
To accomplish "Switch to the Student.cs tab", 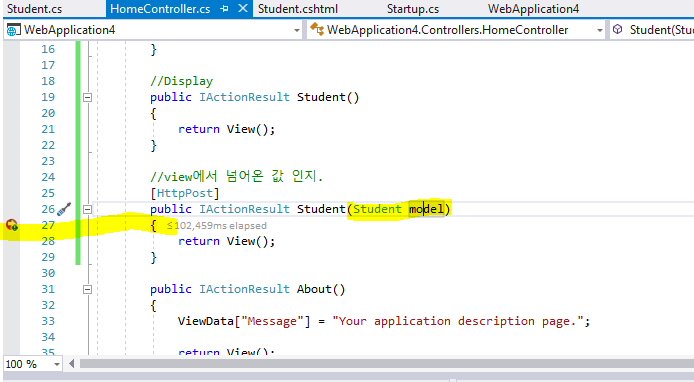I will (x=35, y=9).
